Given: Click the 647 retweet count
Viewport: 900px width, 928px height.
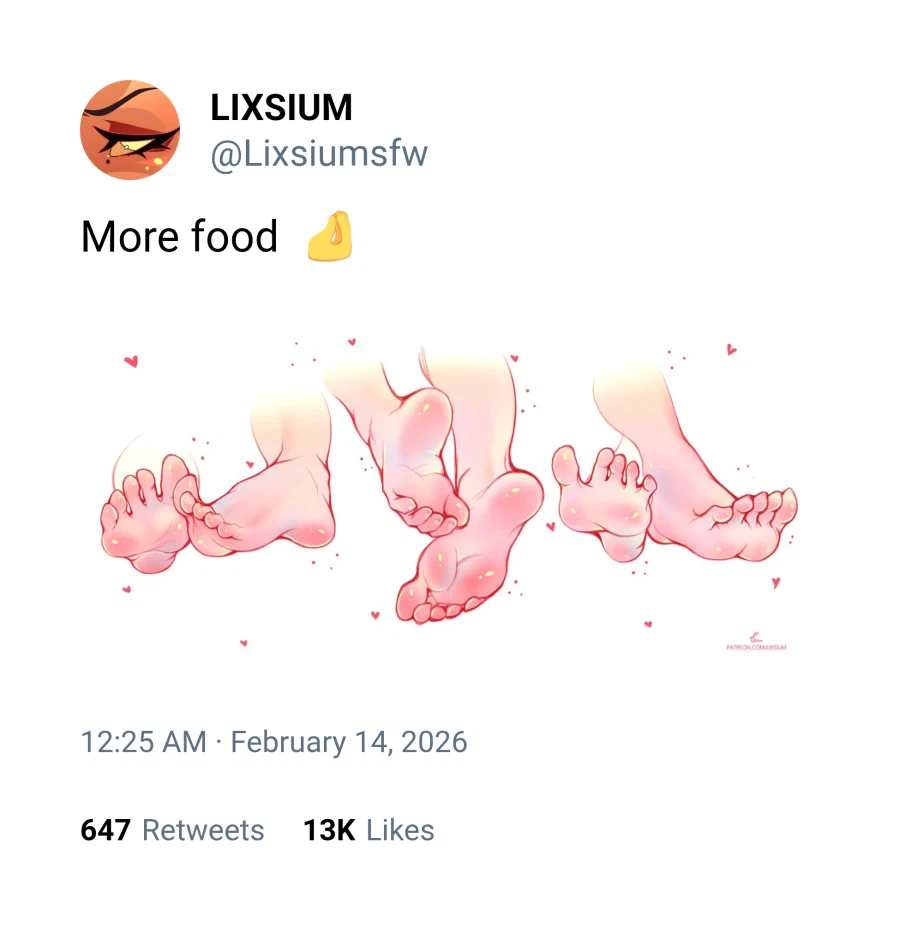Looking at the screenshot, I should pyautogui.click(x=105, y=830).
